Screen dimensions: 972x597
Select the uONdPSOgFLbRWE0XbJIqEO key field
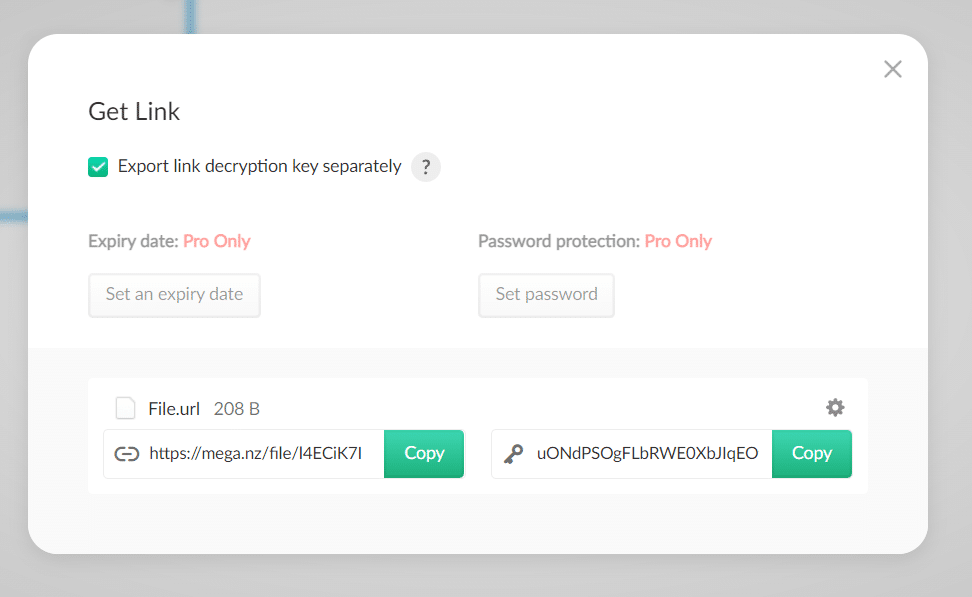632,454
